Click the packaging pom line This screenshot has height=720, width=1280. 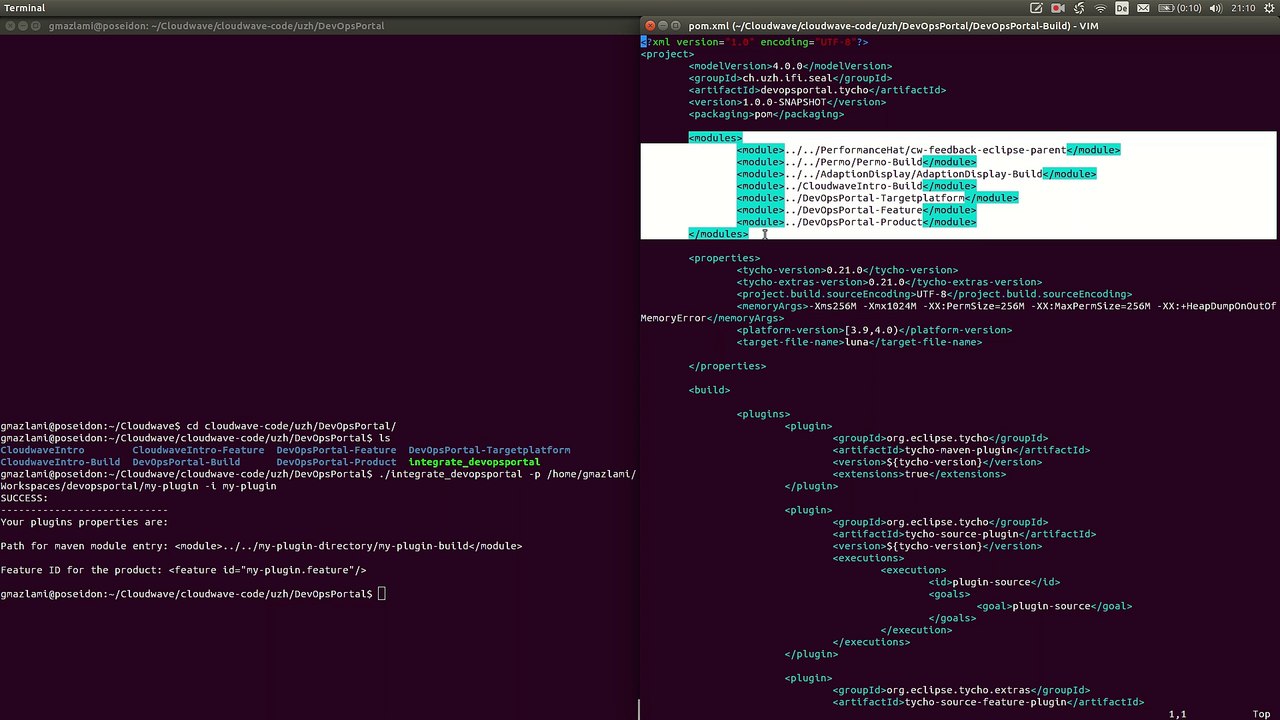pos(766,114)
